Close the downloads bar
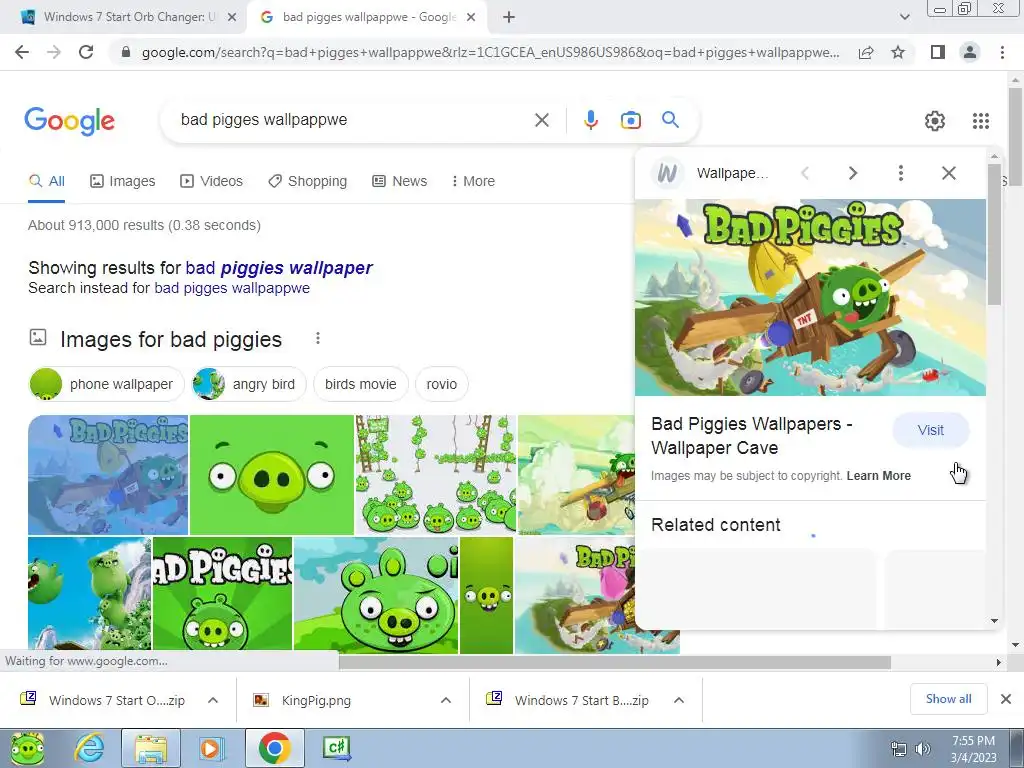Screen dimensions: 1024x768 point(1006,699)
